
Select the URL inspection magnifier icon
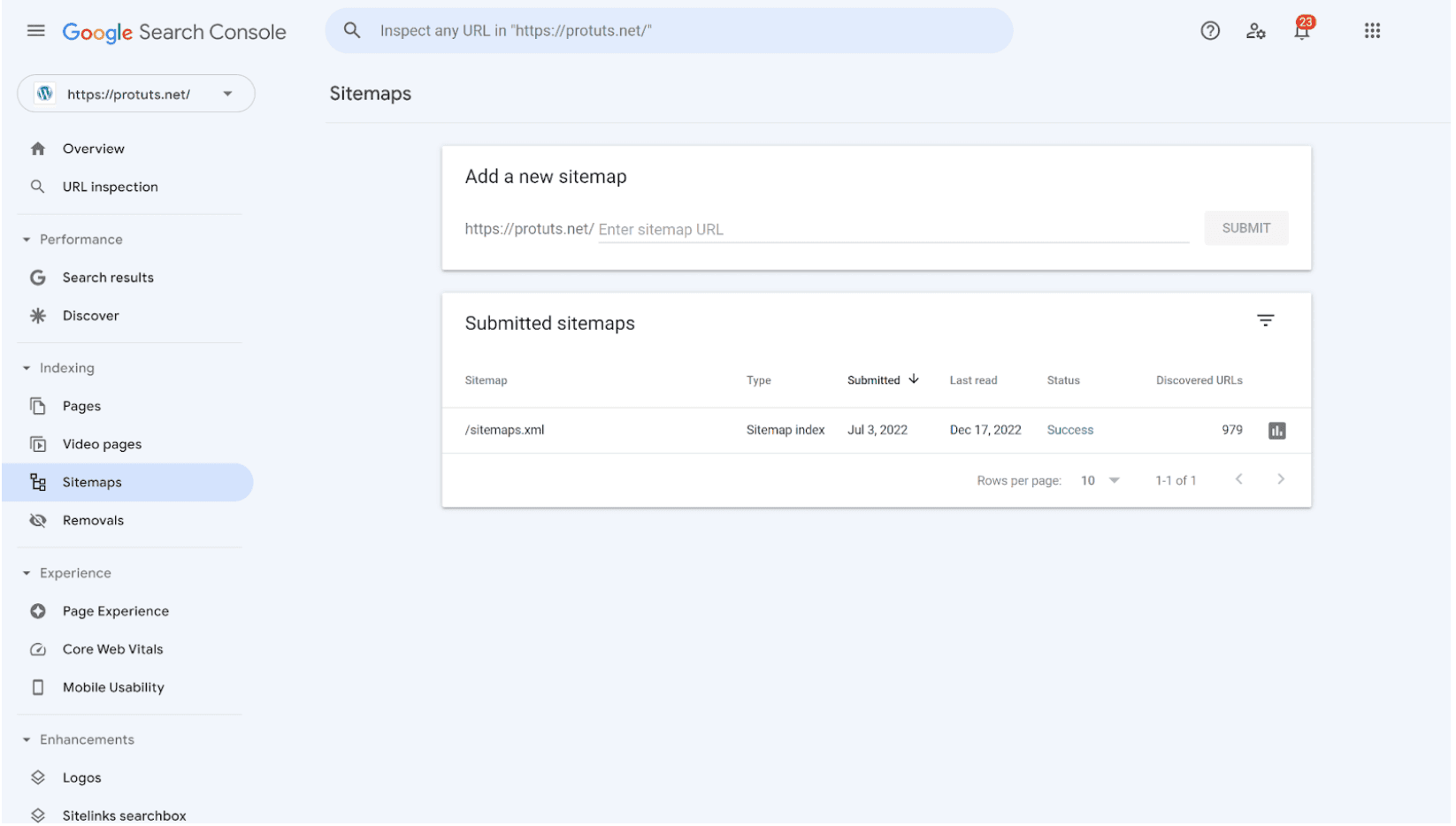[x=38, y=187]
